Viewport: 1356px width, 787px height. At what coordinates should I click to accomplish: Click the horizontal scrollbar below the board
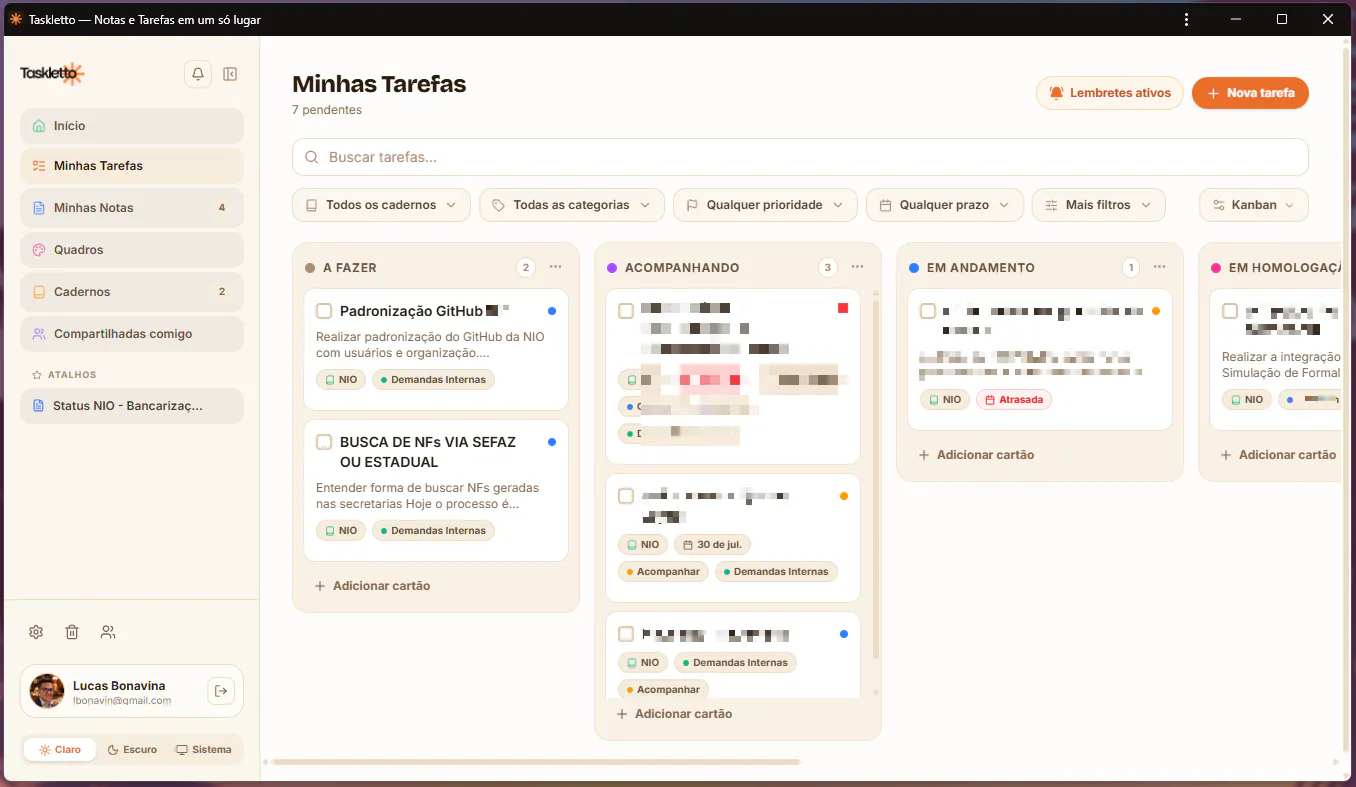pyautogui.click(x=535, y=762)
